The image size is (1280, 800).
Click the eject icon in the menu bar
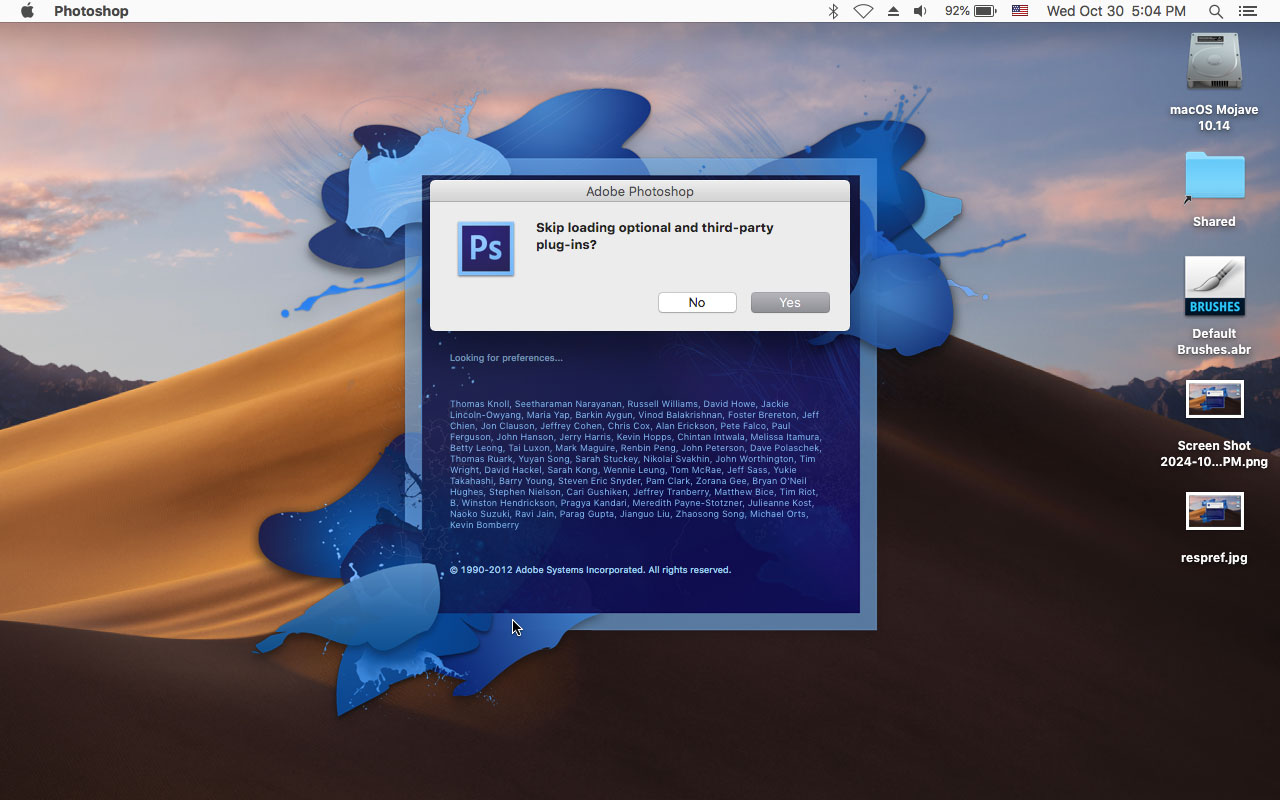[892, 11]
